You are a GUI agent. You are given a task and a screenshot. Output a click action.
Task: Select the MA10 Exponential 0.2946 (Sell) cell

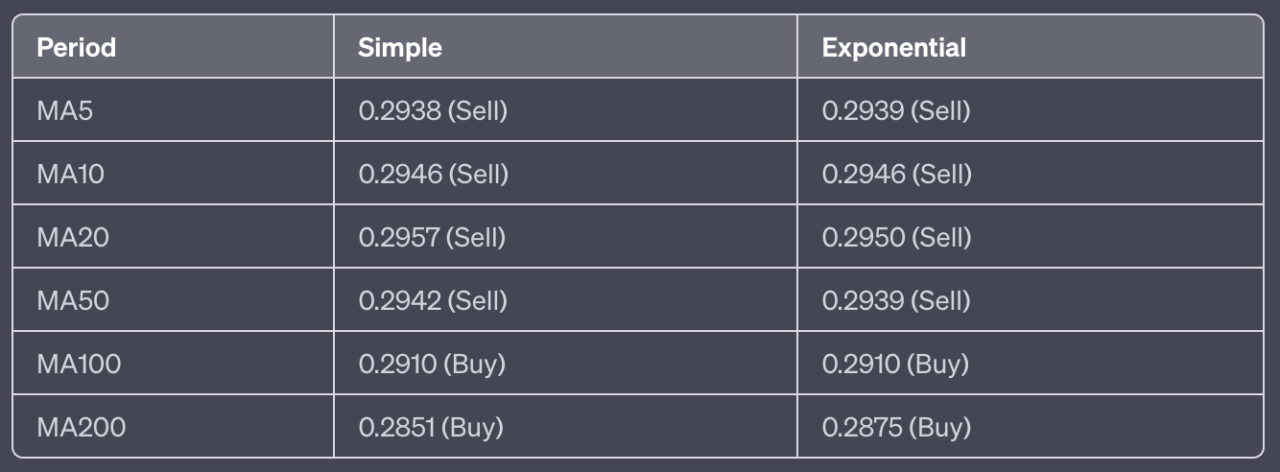[x=896, y=174]
